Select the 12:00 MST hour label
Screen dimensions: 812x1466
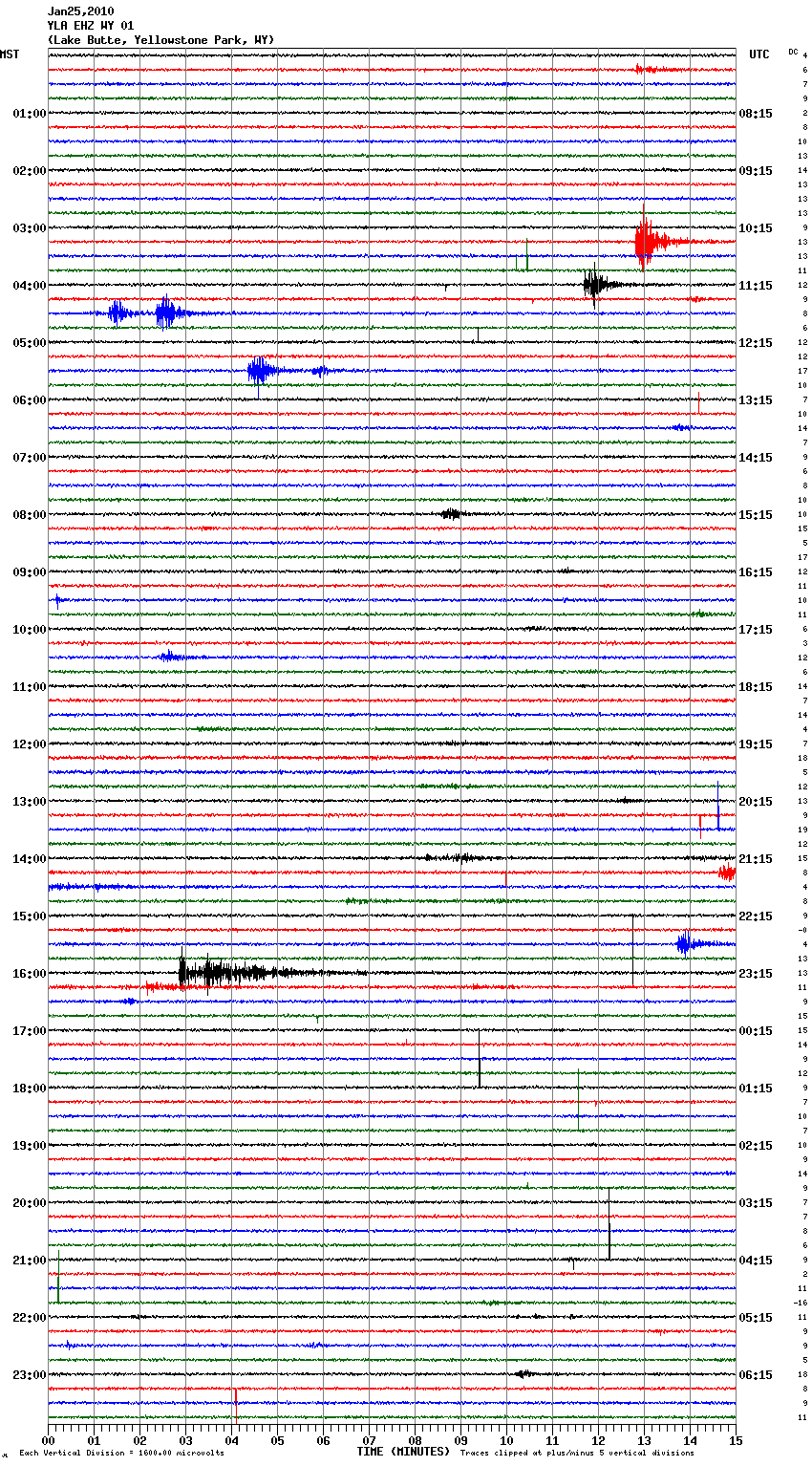click(x=30, y=744)
